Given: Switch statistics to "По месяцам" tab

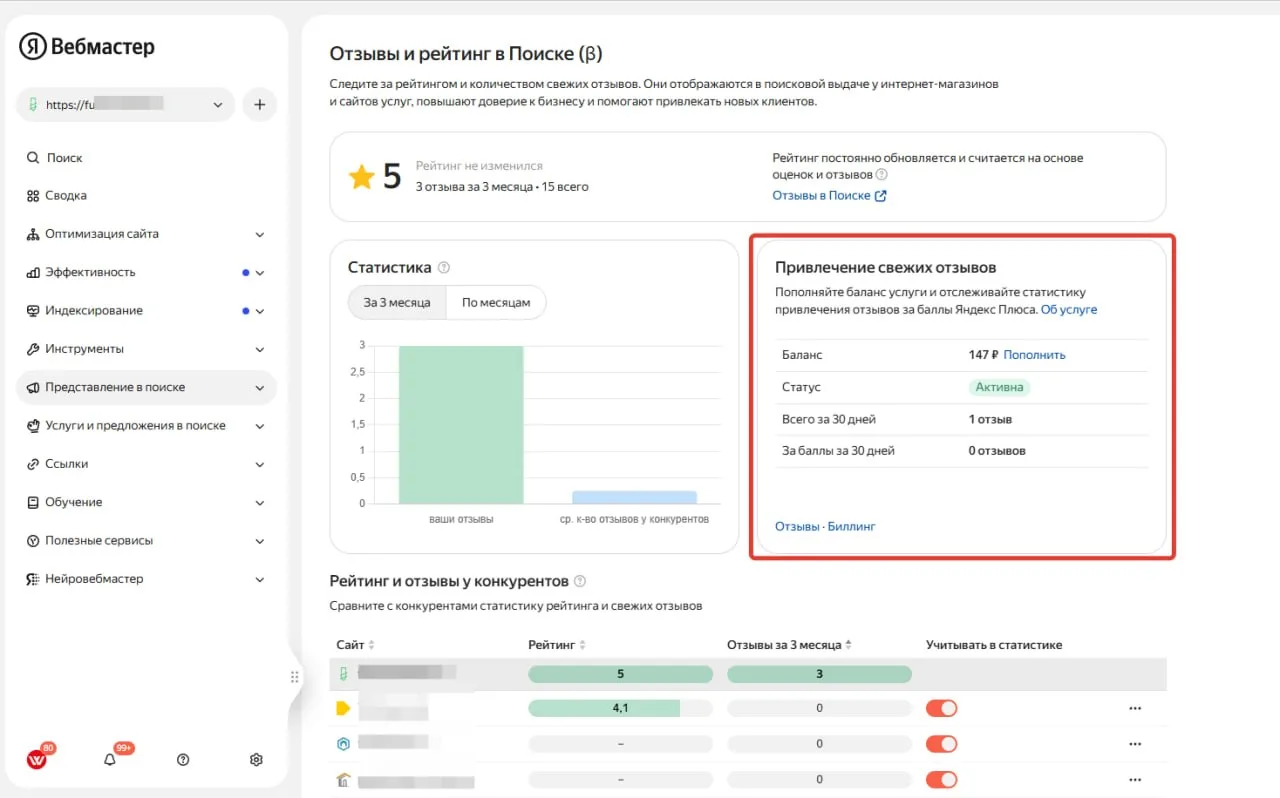Looking at the screenshot, I should click(497, 302).
